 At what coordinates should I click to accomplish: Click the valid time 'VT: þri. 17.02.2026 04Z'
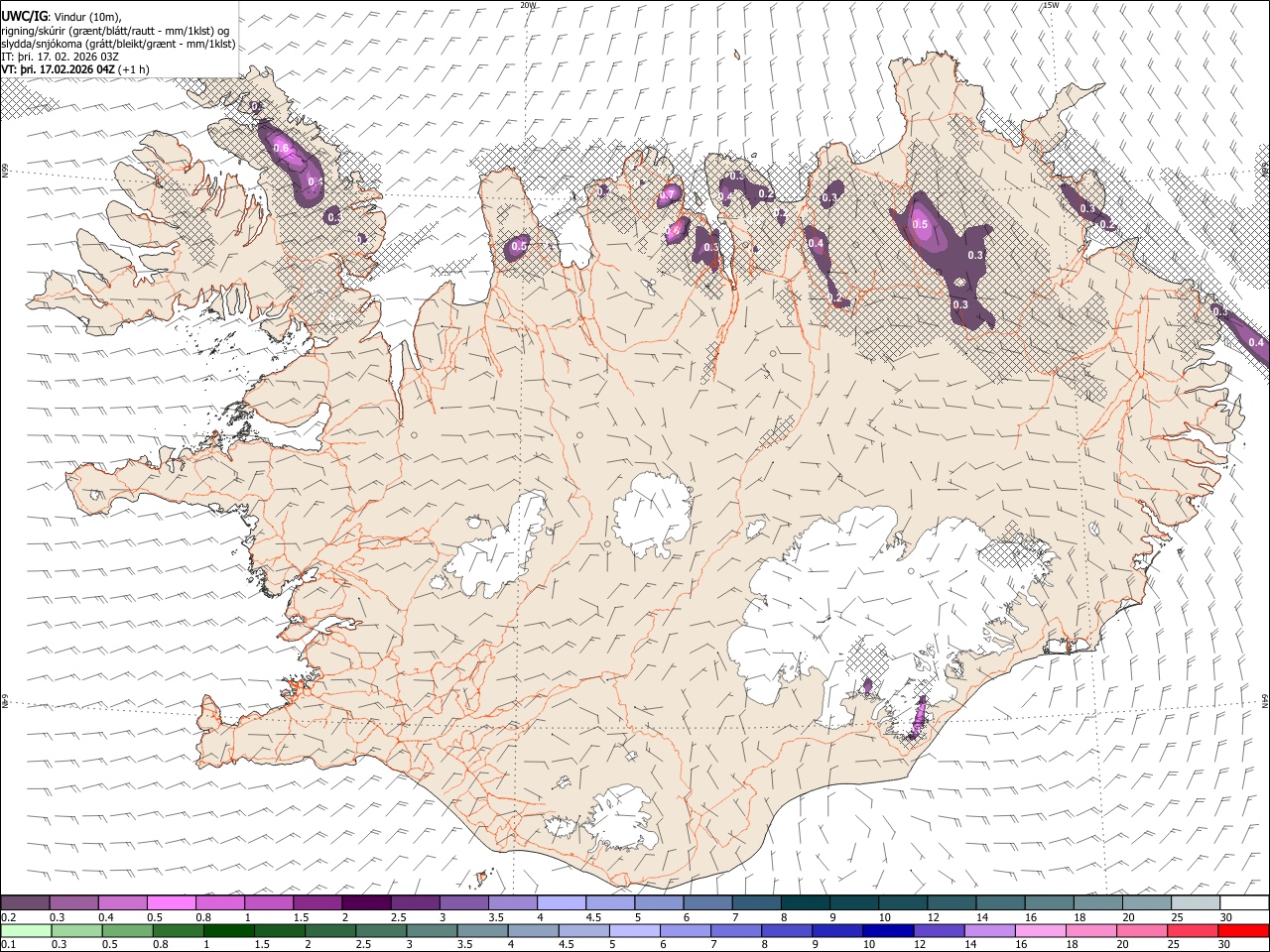58,69
